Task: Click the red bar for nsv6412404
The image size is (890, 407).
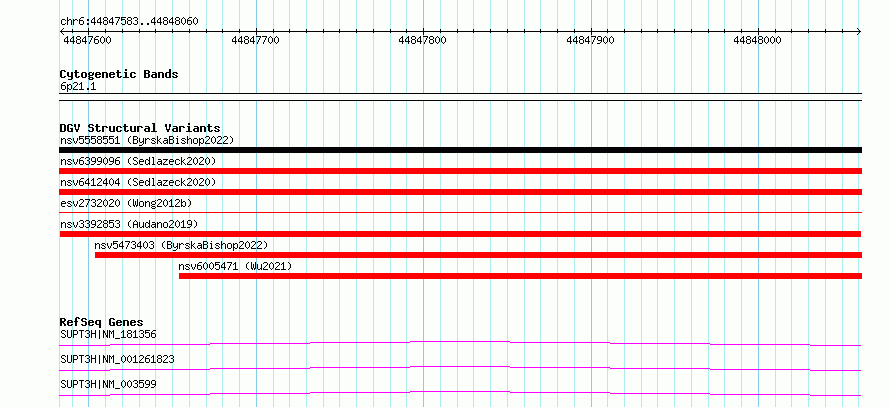Action: coord(460,192)
